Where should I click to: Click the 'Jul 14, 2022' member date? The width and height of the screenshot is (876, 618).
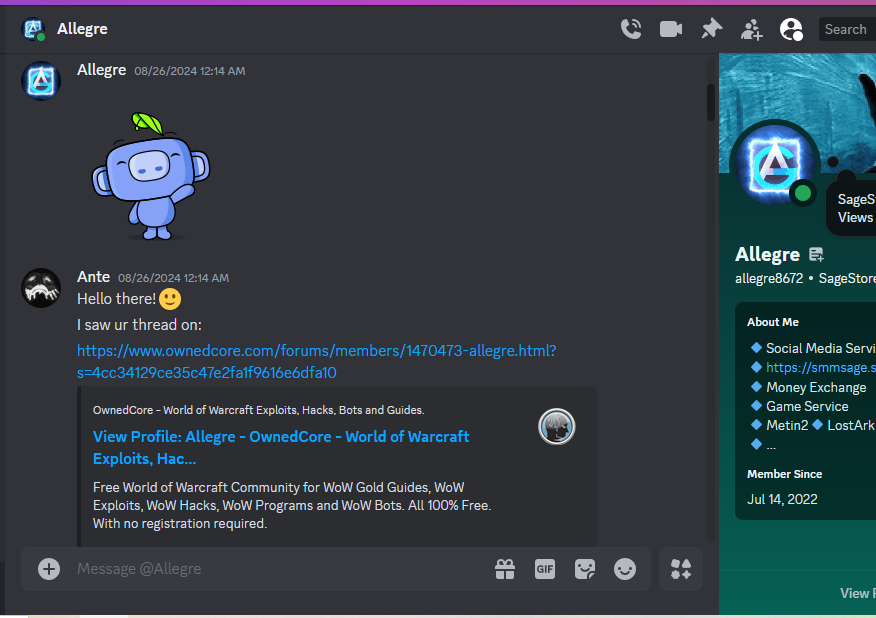coord(782,500)
